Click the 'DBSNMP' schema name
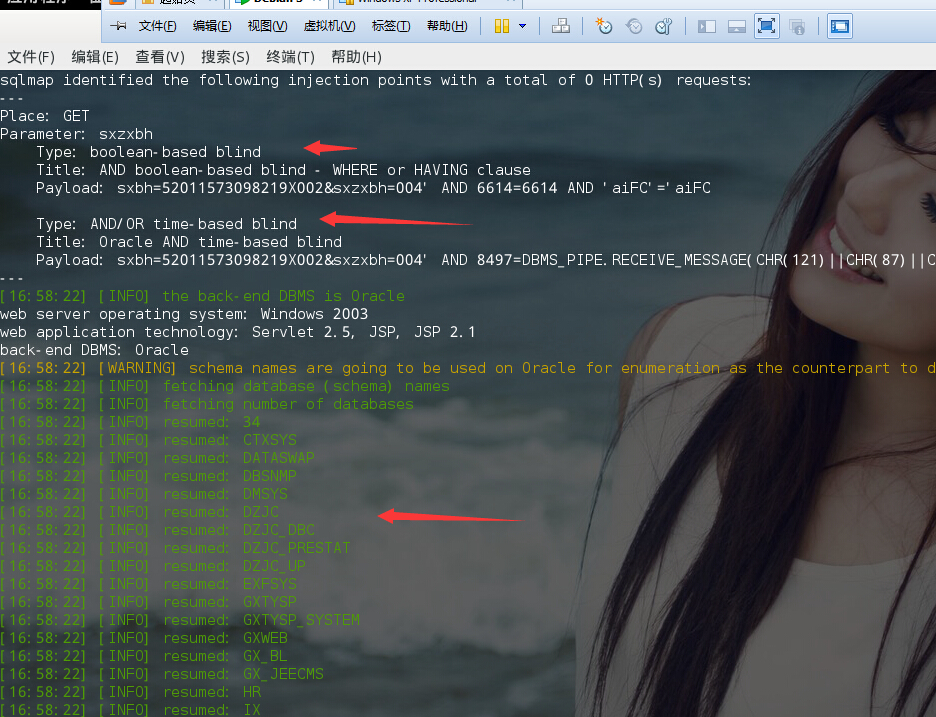The height and width of the screenshot is (717, 936). coord(270,476)
